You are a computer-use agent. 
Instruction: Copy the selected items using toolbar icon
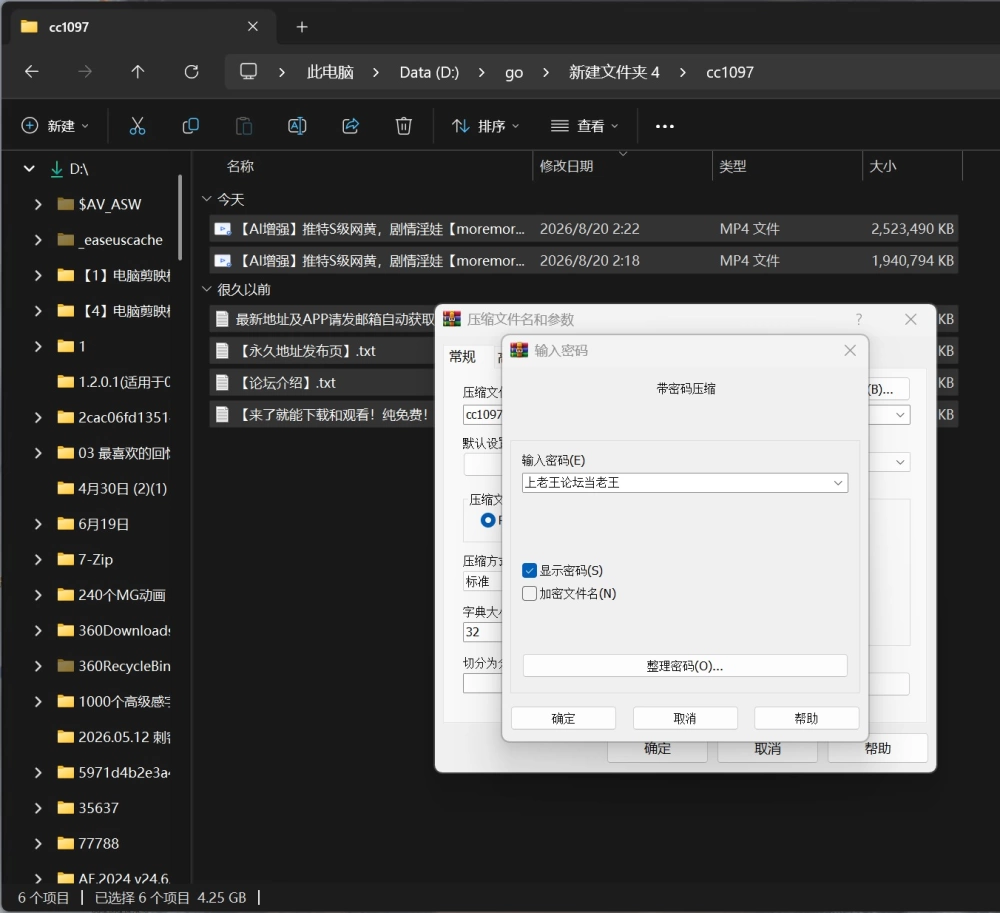tap(190, 126)
